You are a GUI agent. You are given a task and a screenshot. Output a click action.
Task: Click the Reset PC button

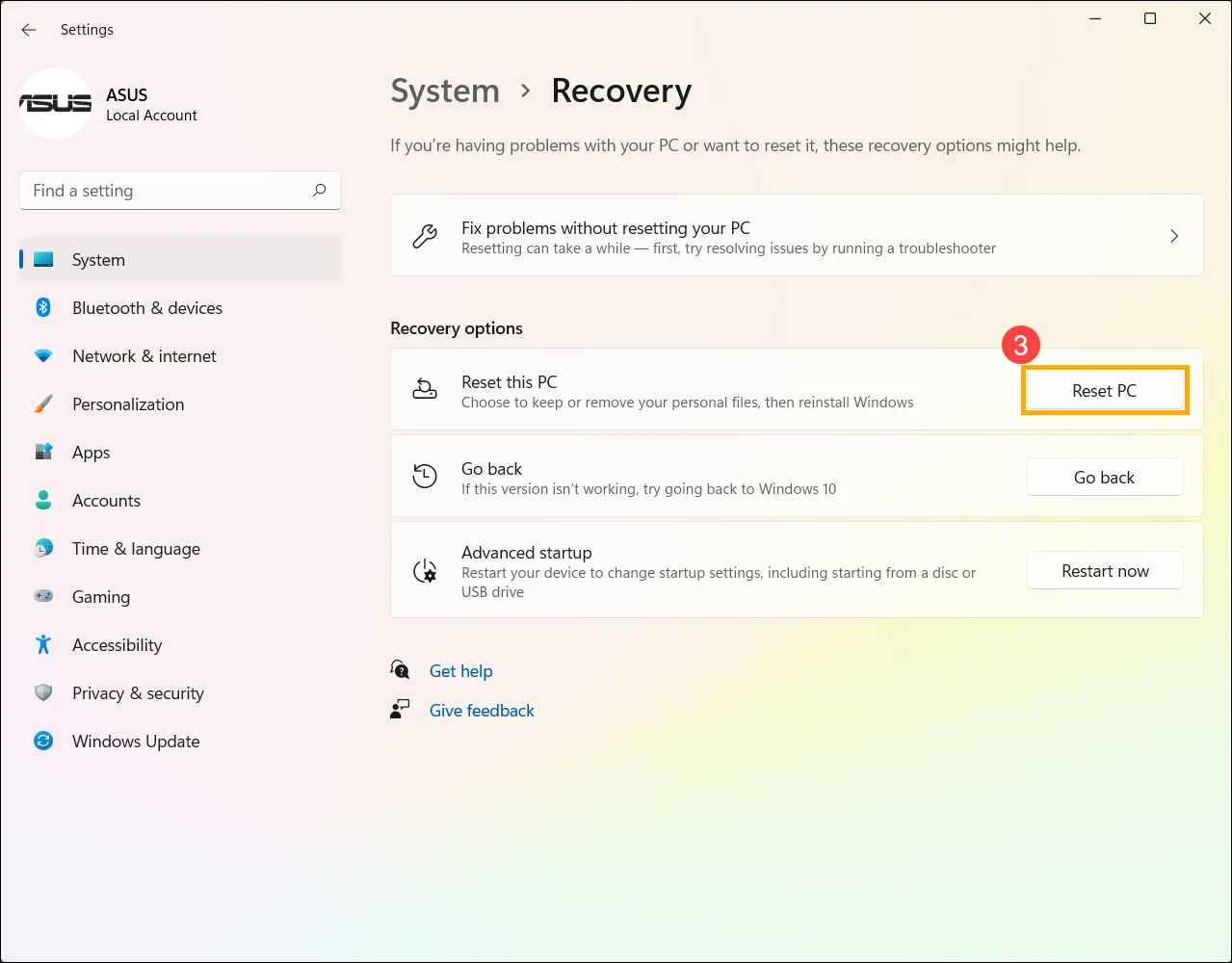click(1104, 390)
